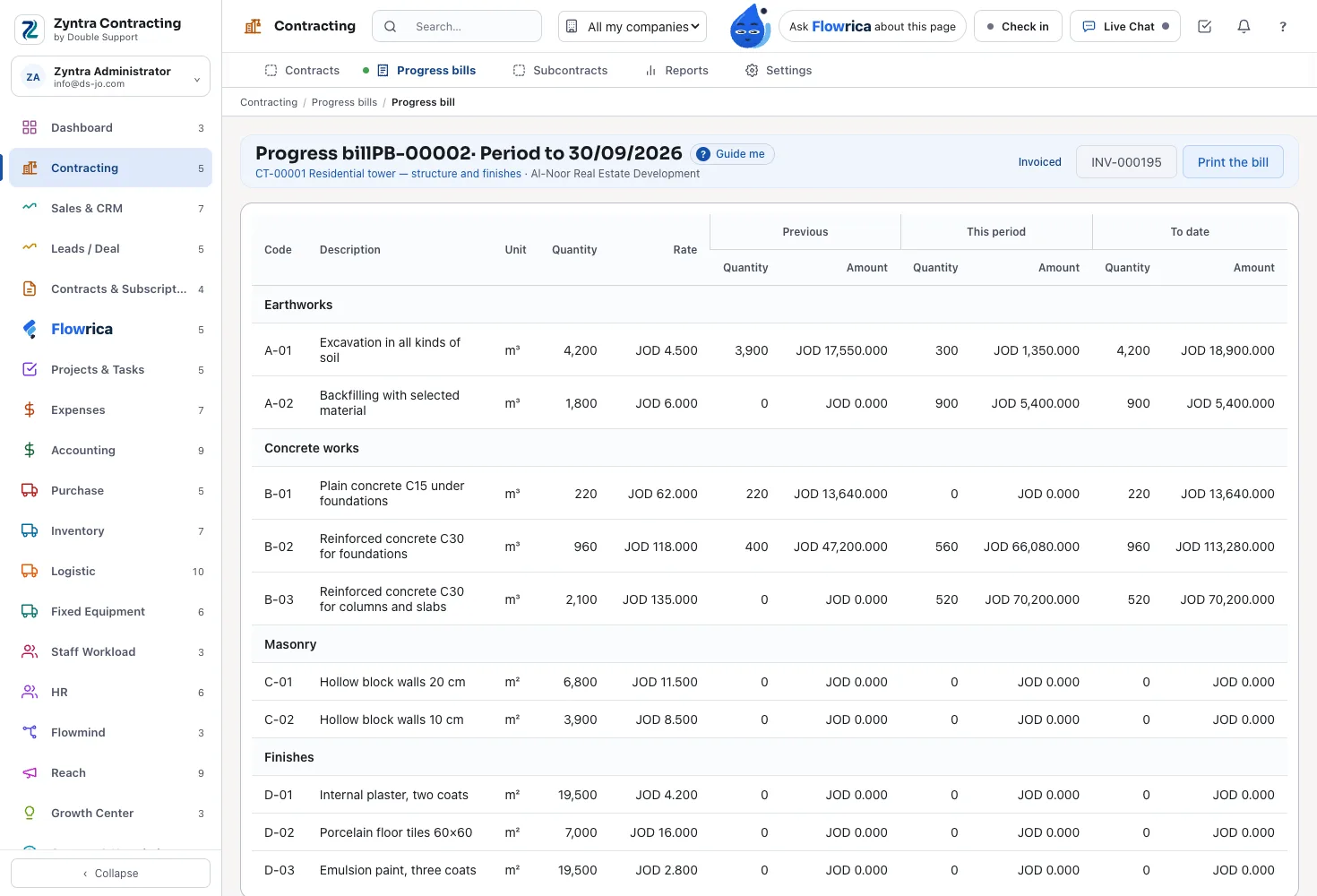Open the tasks checklist icon in header
The image size is (1317, 896).
[x=1204, y=27]
